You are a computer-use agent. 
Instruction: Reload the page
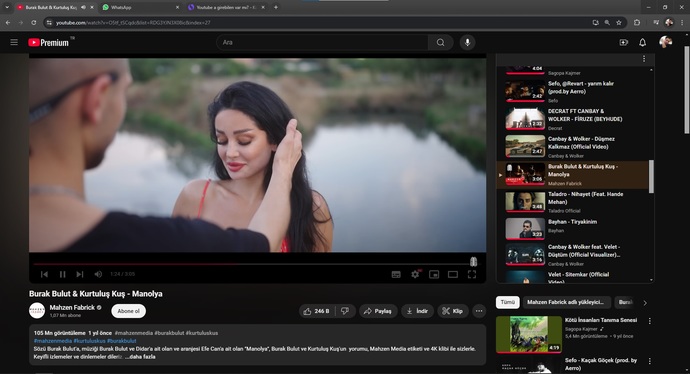pos(33,22)
